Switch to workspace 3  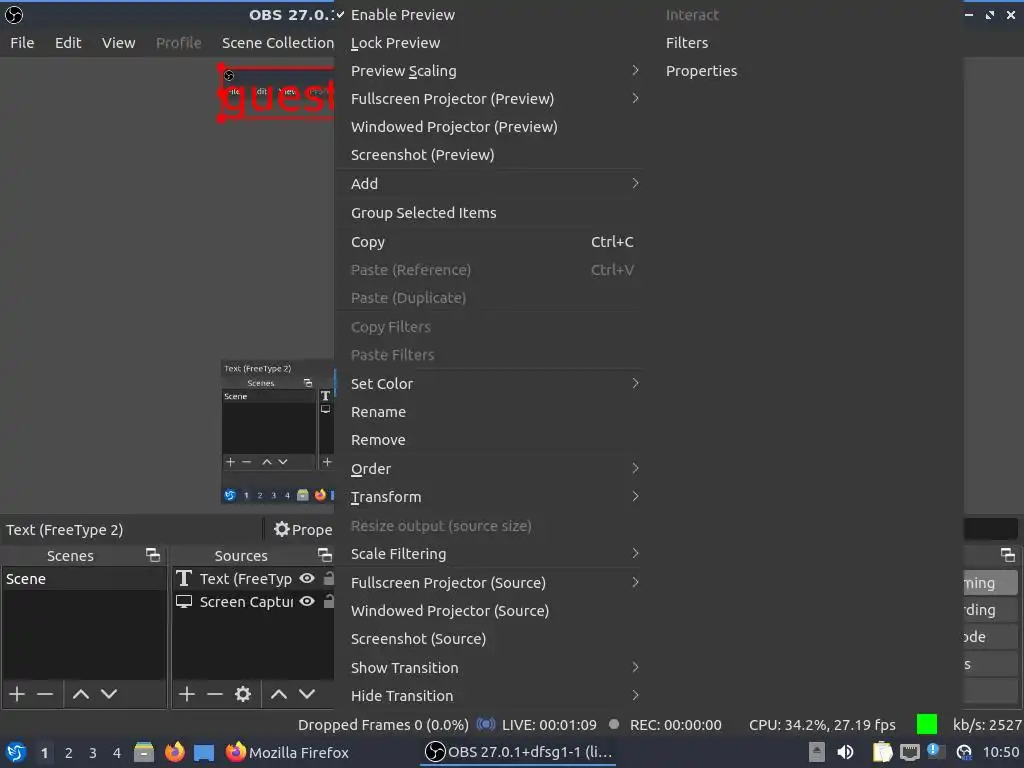coord(93,753)
